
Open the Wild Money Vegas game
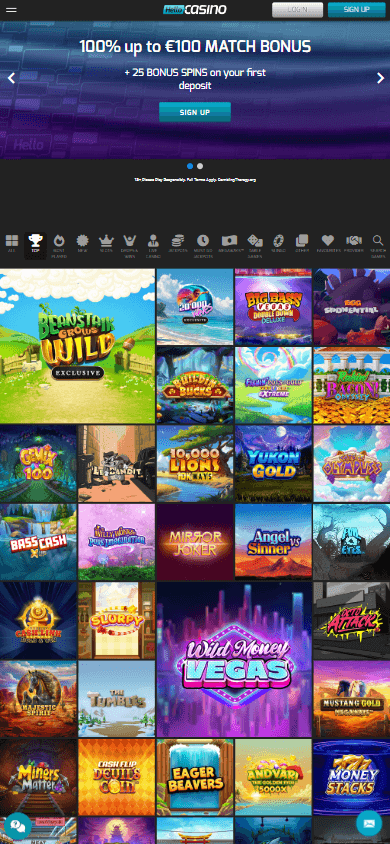point(234,659)
